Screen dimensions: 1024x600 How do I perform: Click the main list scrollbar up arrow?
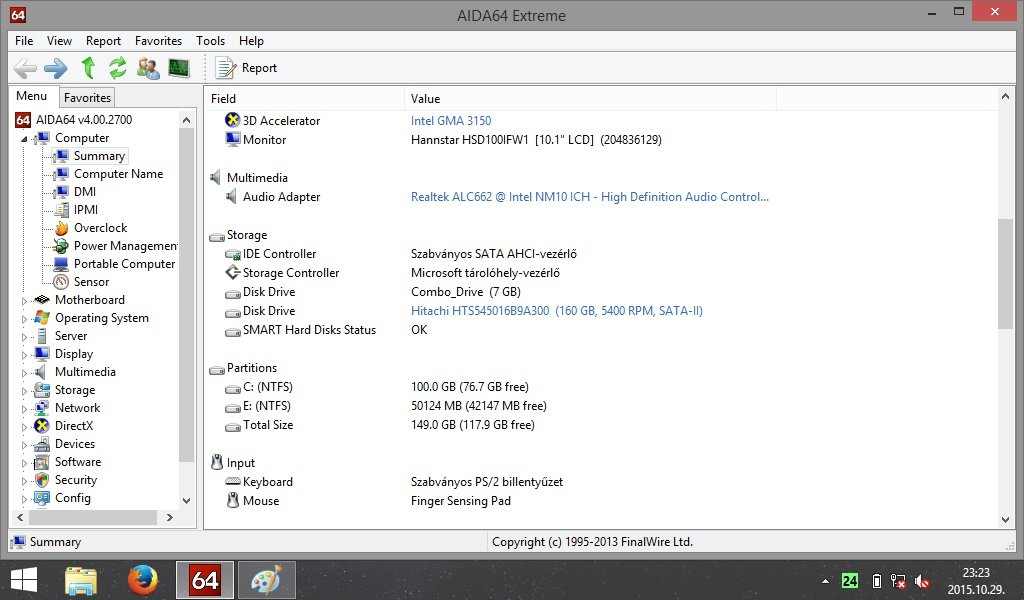1005,97
